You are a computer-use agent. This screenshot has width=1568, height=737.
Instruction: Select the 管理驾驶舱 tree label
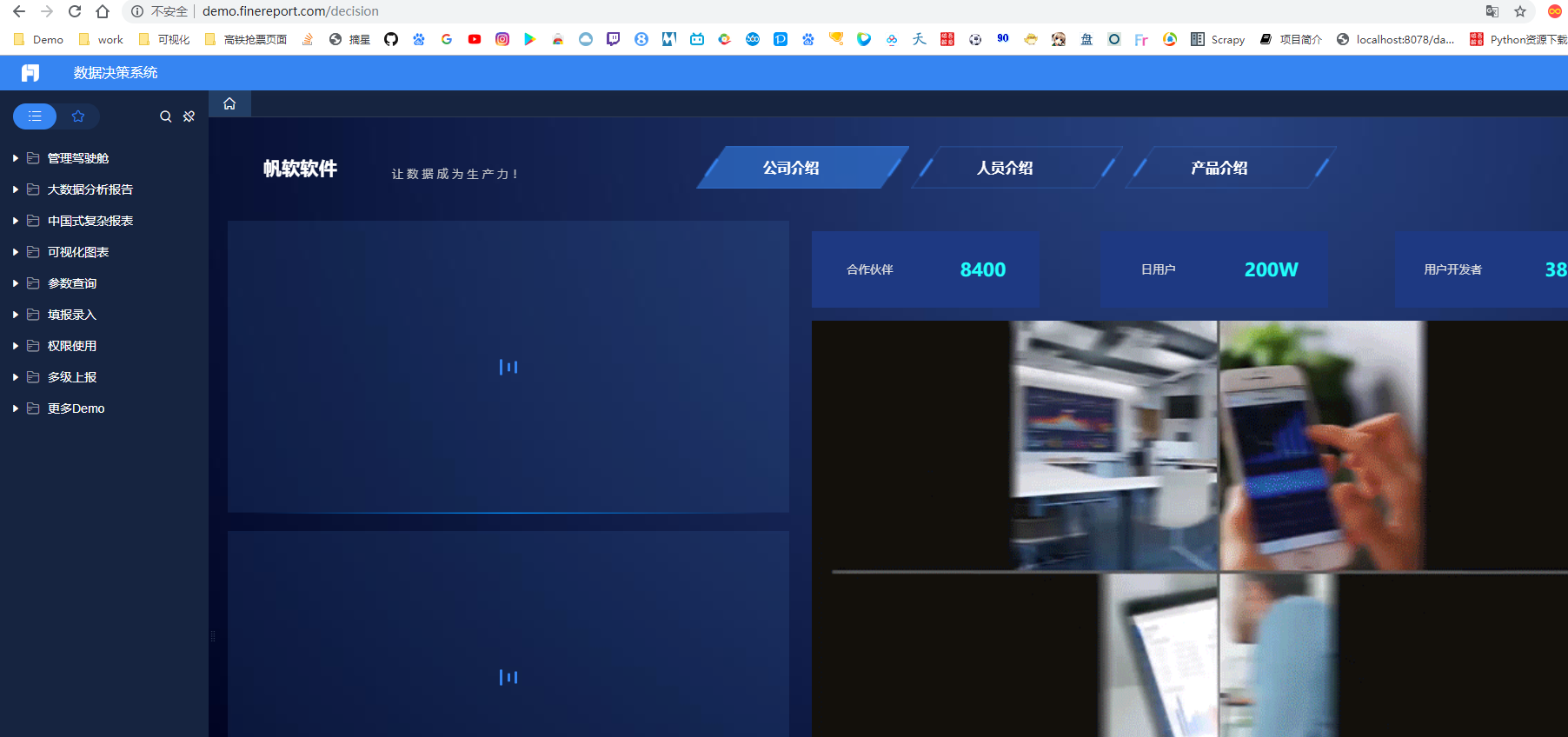pyautogui.click(x=78, y=158)
